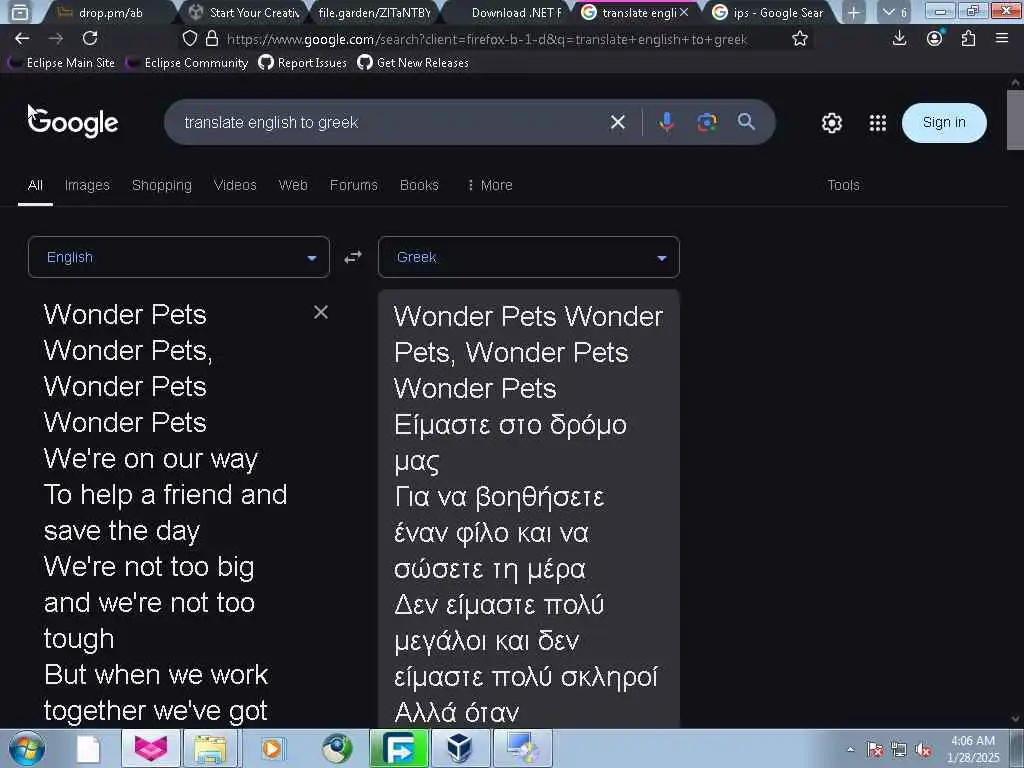
Task: Open the English source language dropdown
Action: pos(178,257)
